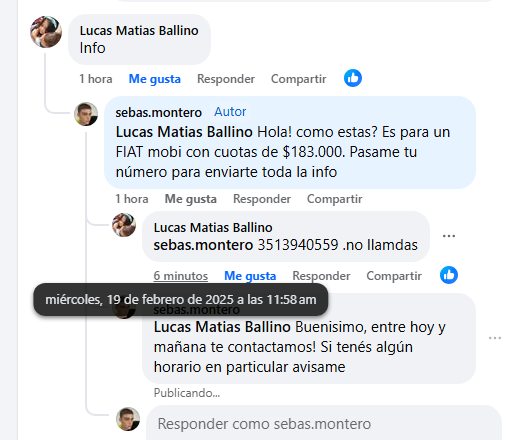The width and height of the screenshot is (515, 440).
Task: Click Compartir under the FIAT mobi reply
Action: coord(335,199)
